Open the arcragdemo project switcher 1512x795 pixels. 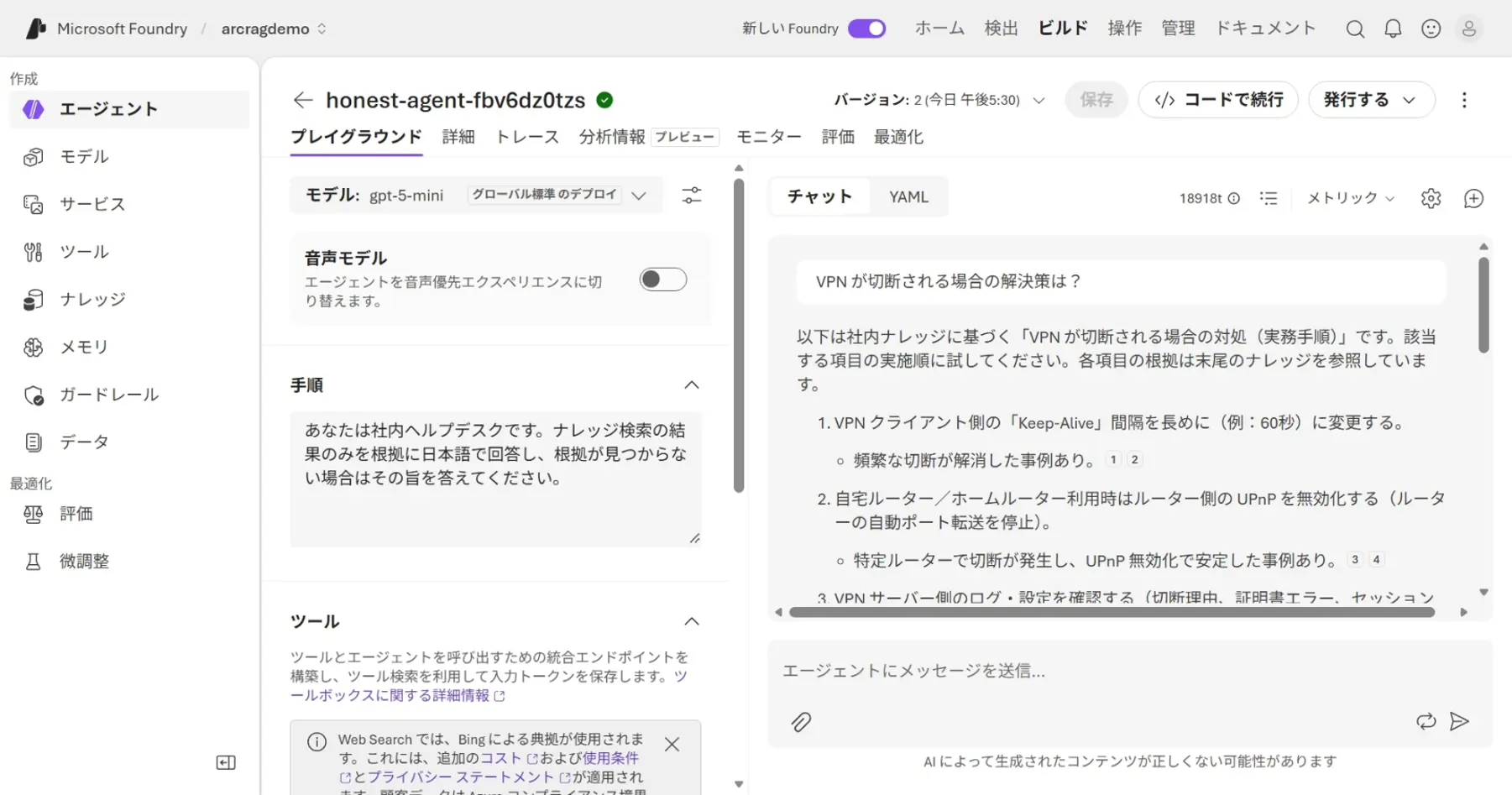coord(274,29)
